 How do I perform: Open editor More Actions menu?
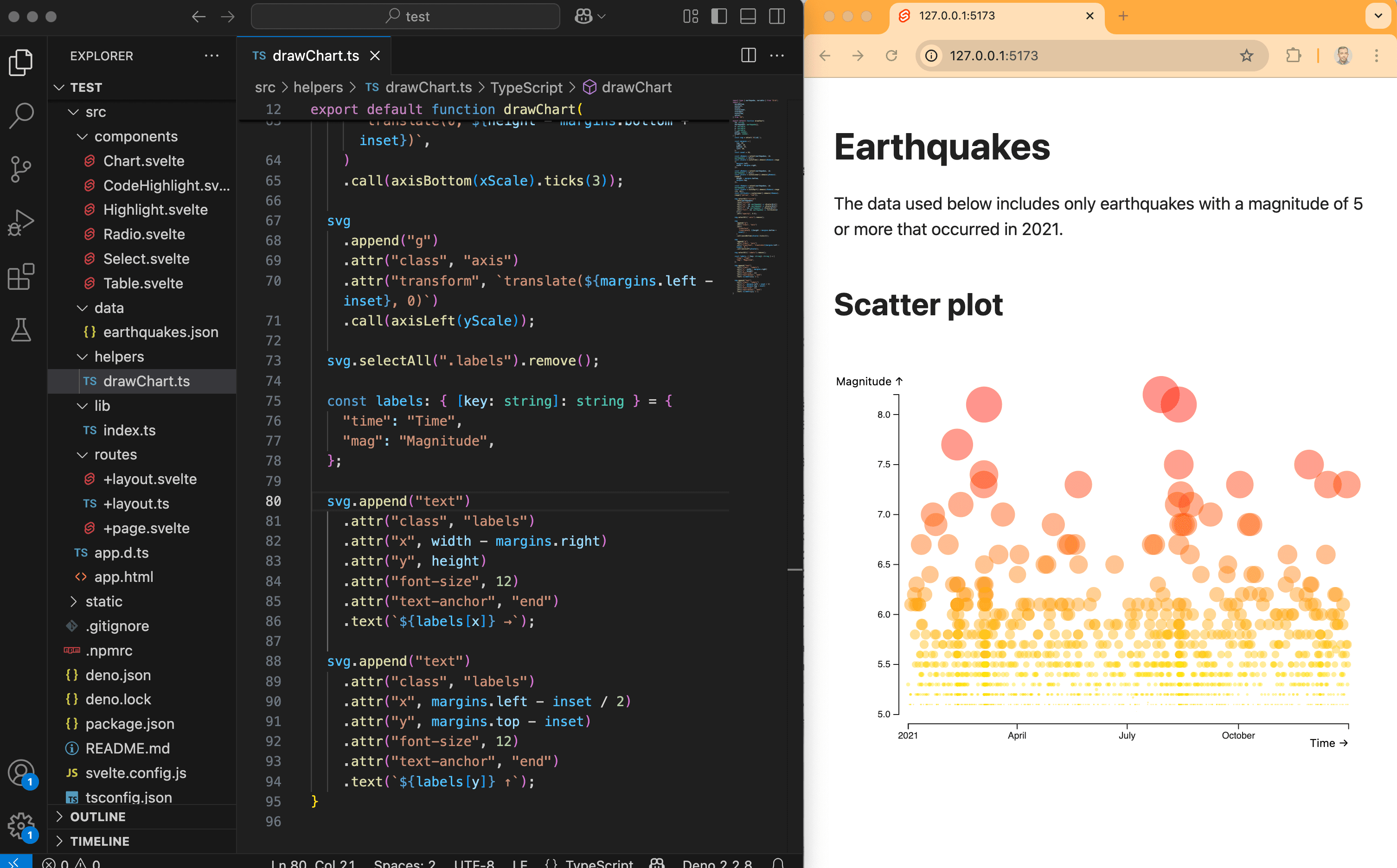777,56
